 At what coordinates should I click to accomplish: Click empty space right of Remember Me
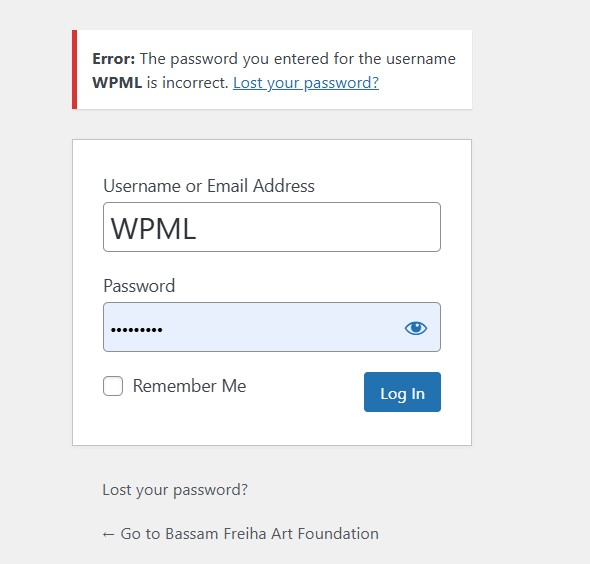point(305,386)
